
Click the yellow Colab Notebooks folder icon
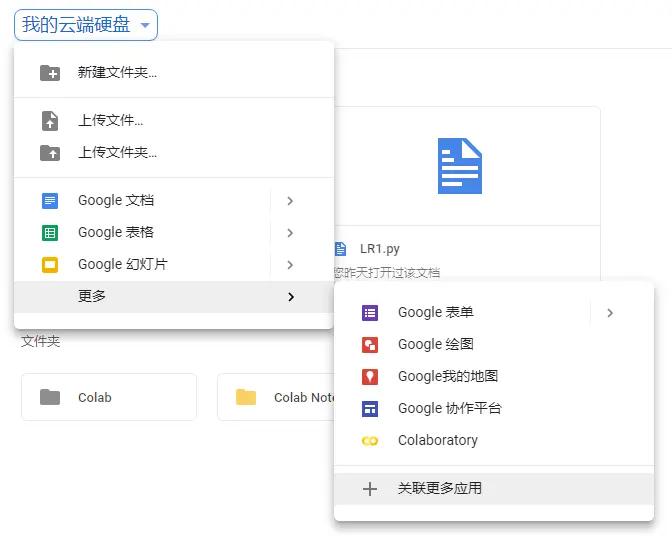[x=246, y=397]
